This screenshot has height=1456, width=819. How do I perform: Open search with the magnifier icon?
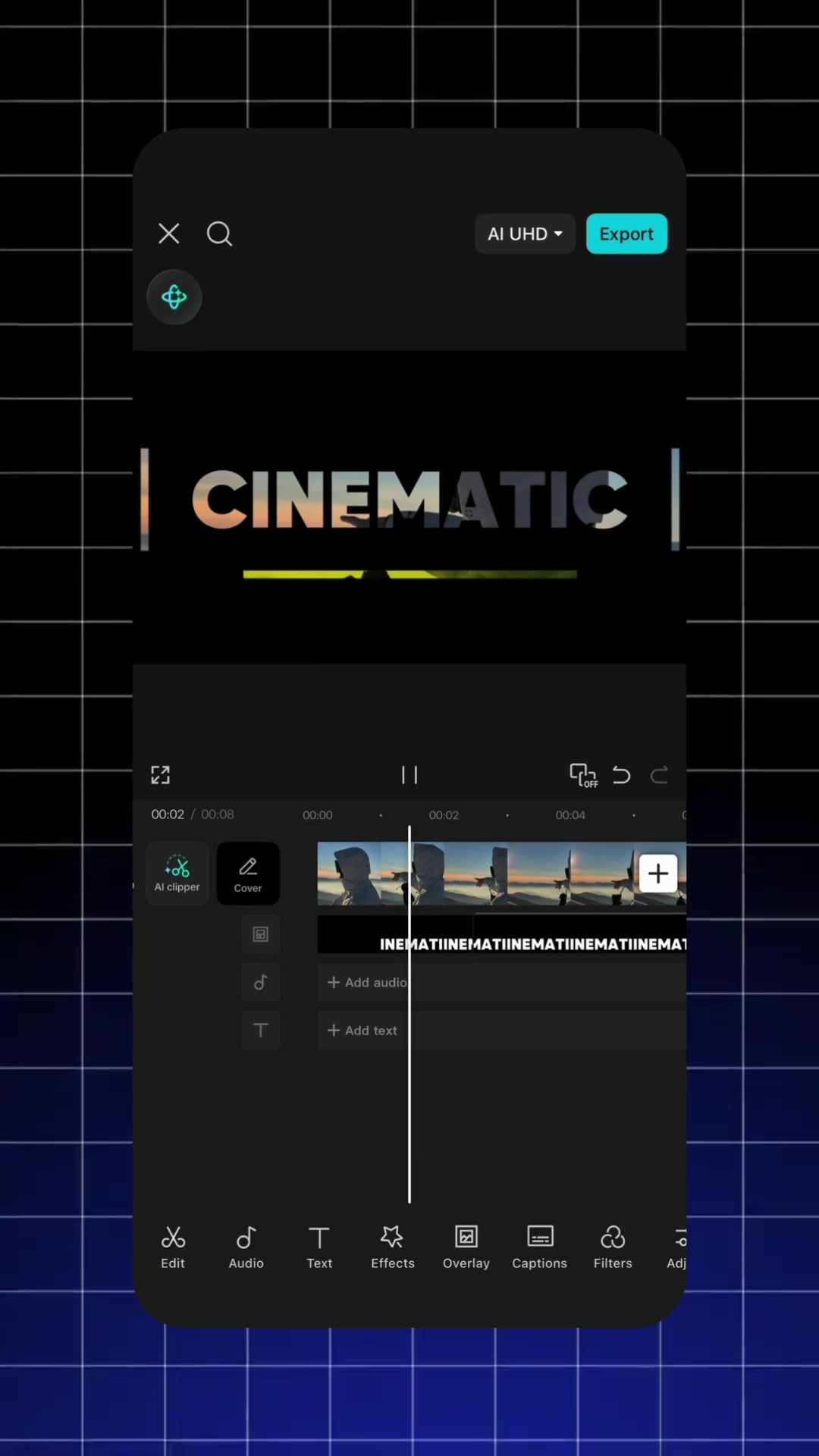220,234
